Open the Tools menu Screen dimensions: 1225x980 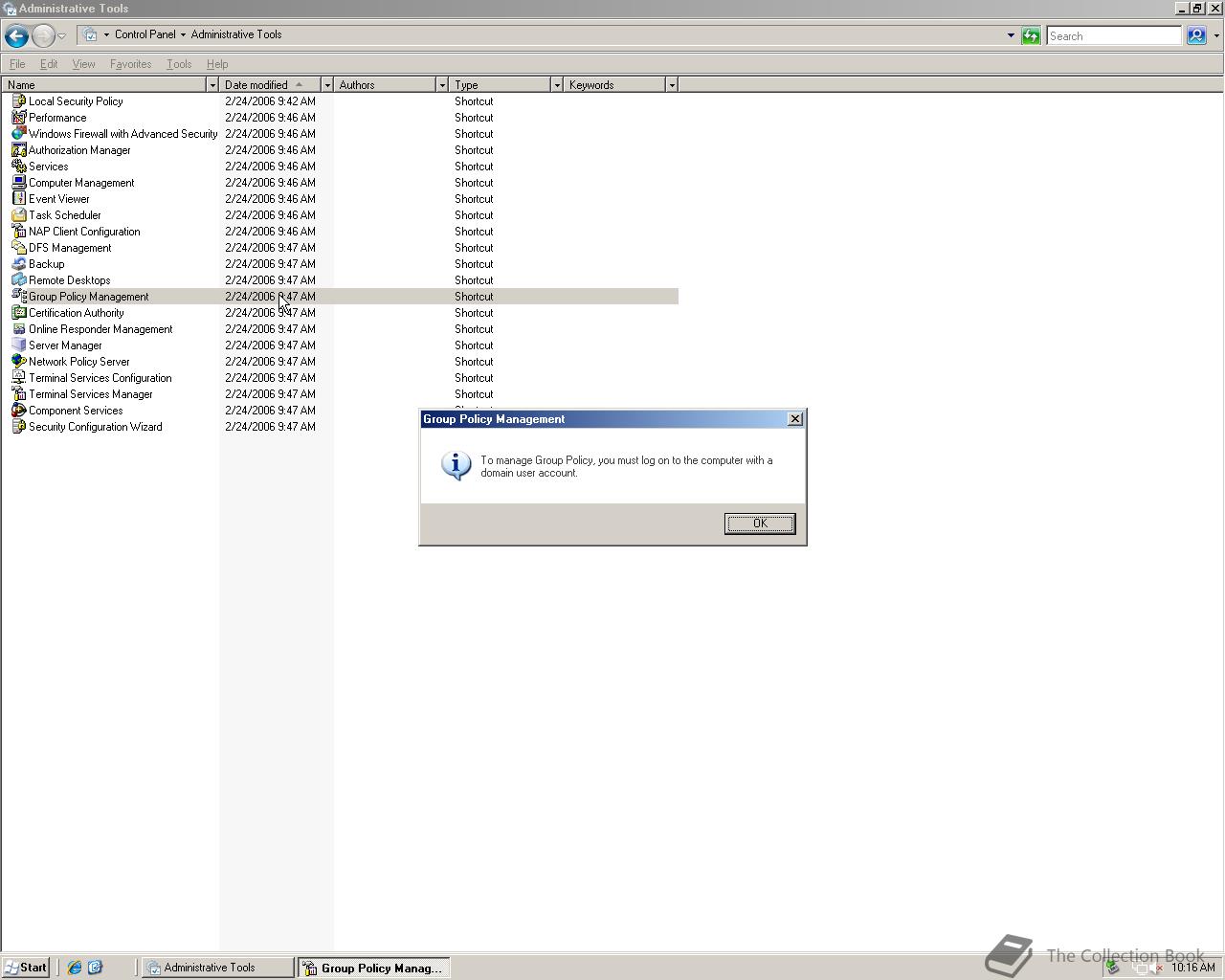(179, 64)
